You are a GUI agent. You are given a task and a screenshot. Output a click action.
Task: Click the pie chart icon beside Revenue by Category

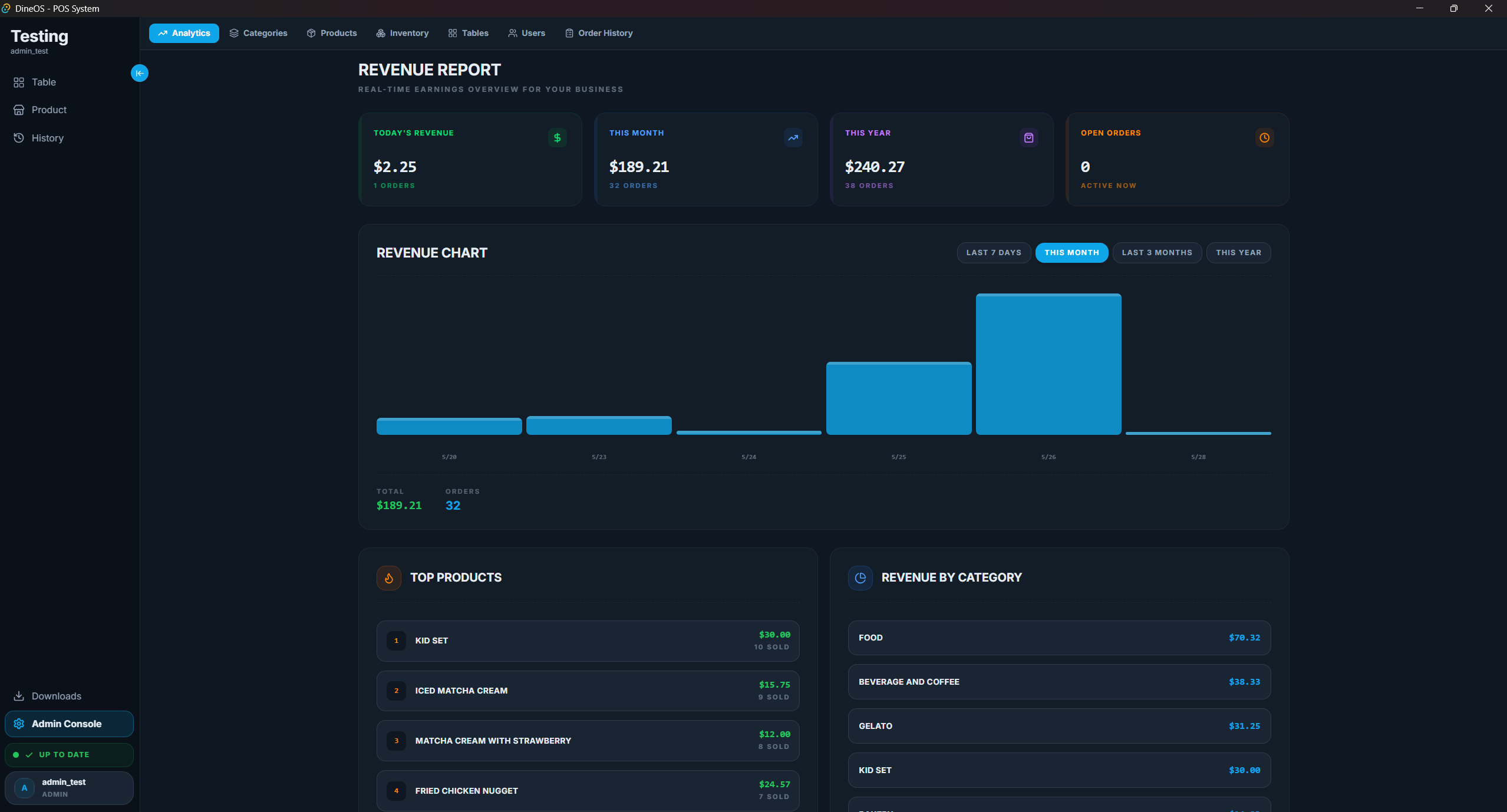(860, 578)
